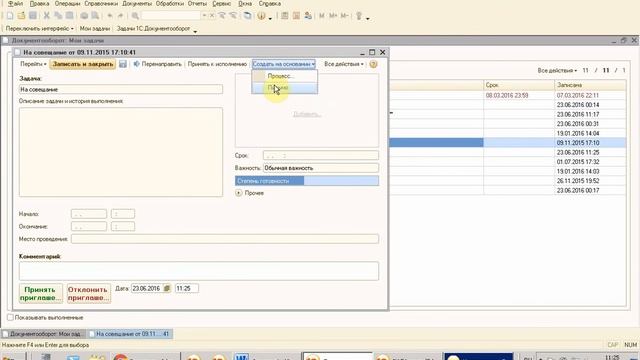640x360 pixels.
Task: Switch to the Документооборот: Мои задачи window tab
Action: pos(43,334)
